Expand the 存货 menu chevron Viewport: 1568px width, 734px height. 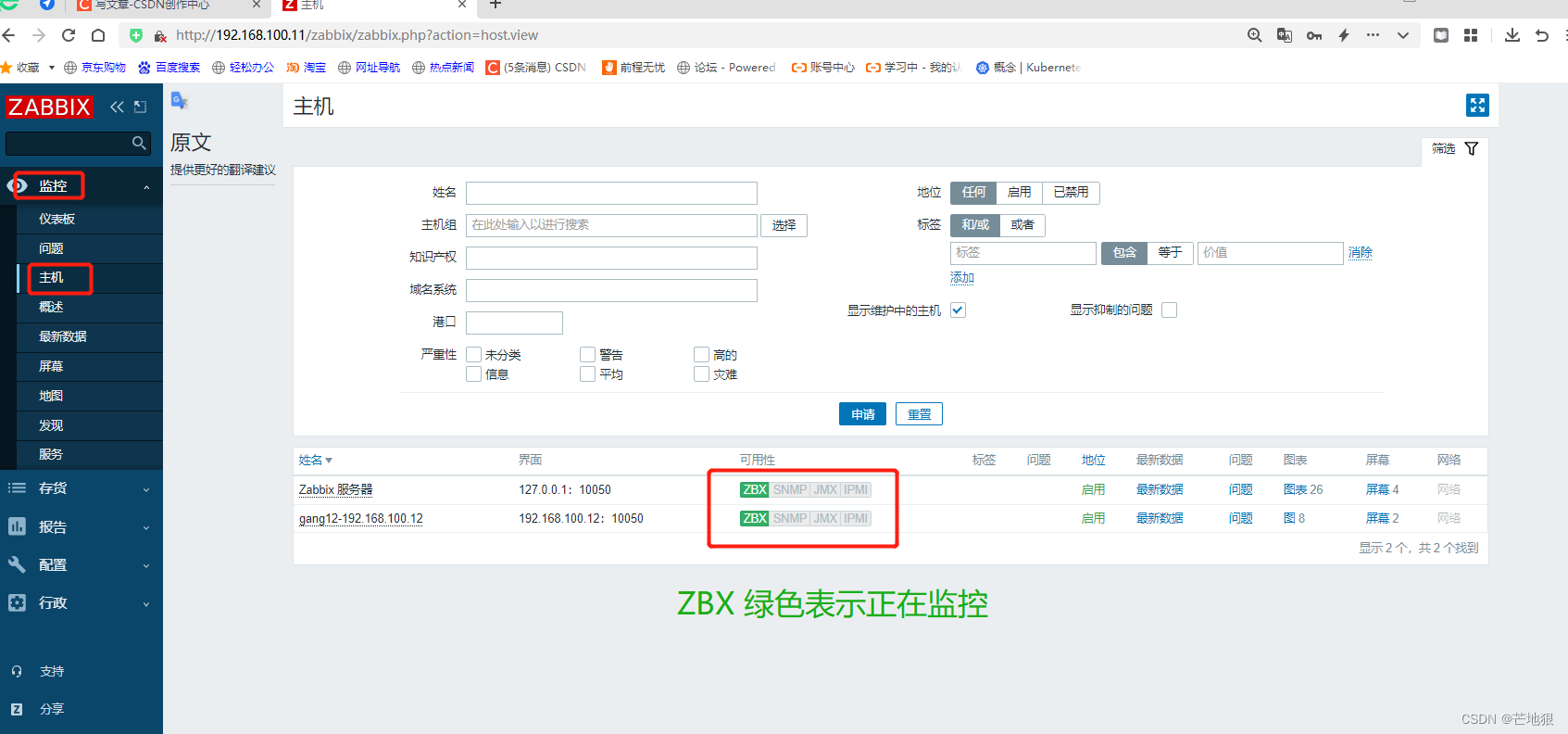(x=146, y=489)
